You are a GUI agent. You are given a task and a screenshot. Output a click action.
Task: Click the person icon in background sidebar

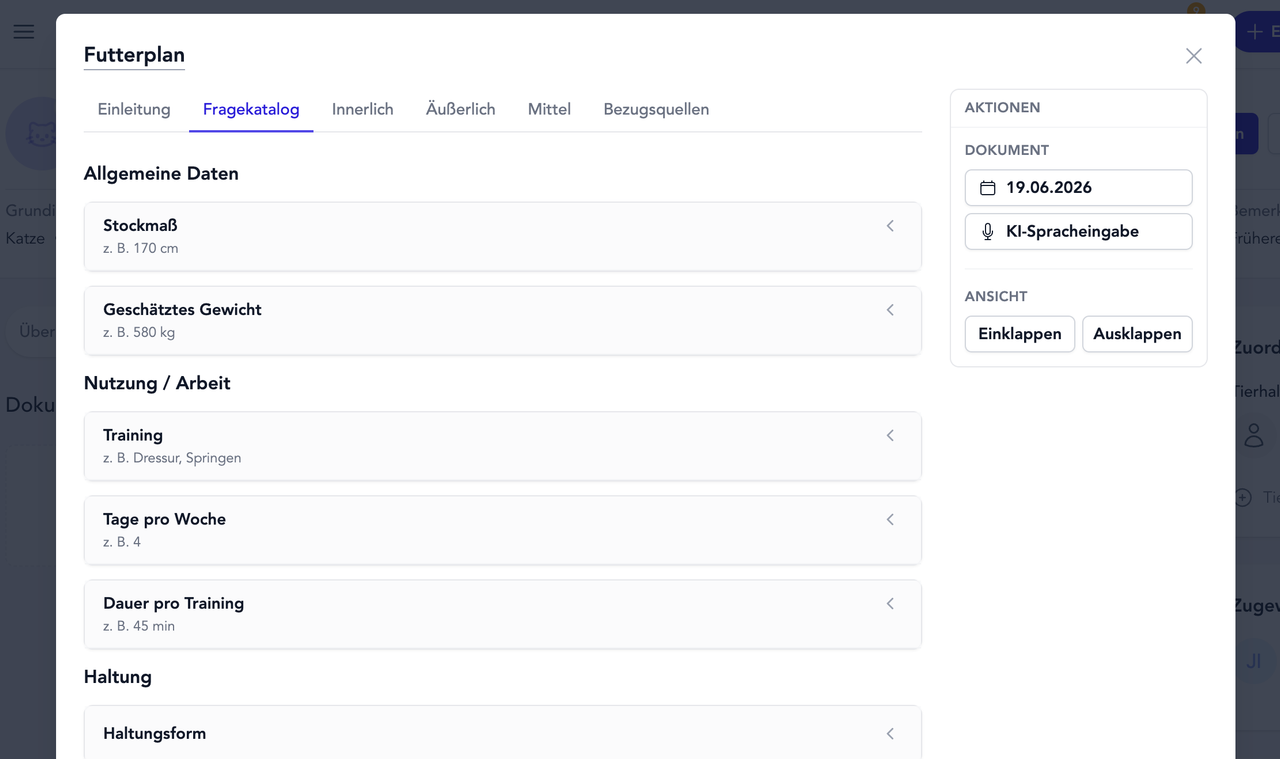pos(1253,435)
